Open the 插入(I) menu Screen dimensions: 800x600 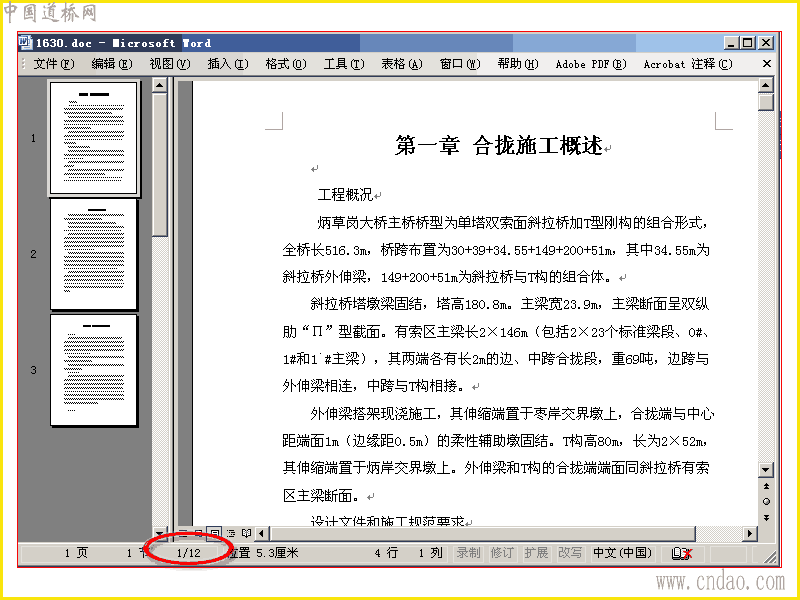coord(228,64)
